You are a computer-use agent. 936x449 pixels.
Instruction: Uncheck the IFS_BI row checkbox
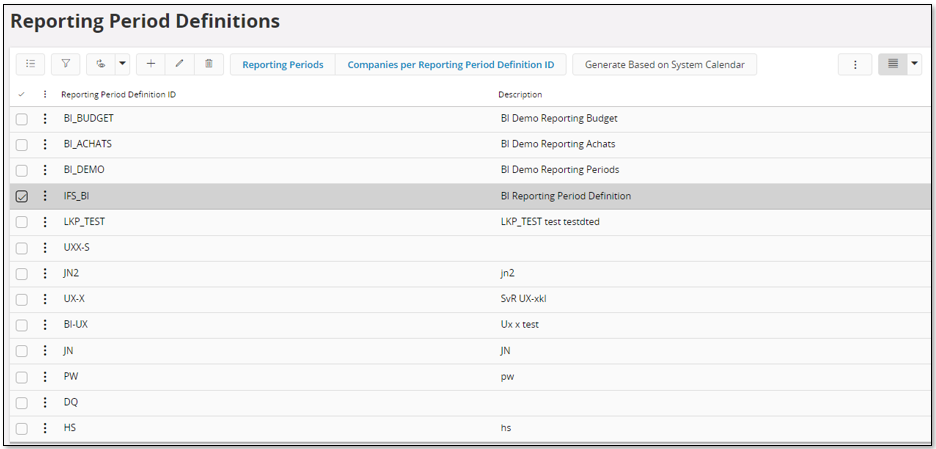pyautogui.click(x=22, y=196)
